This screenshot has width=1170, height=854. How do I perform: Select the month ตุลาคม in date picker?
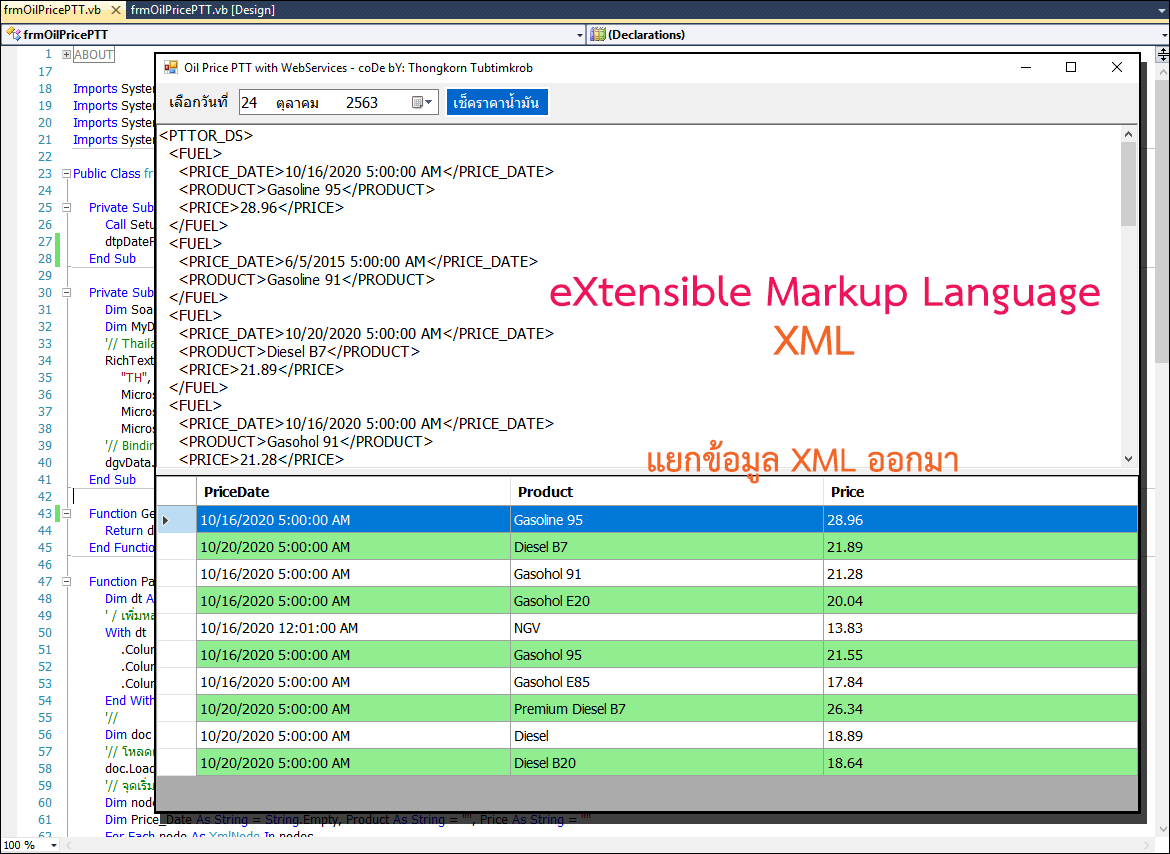[x=297, y=103]
